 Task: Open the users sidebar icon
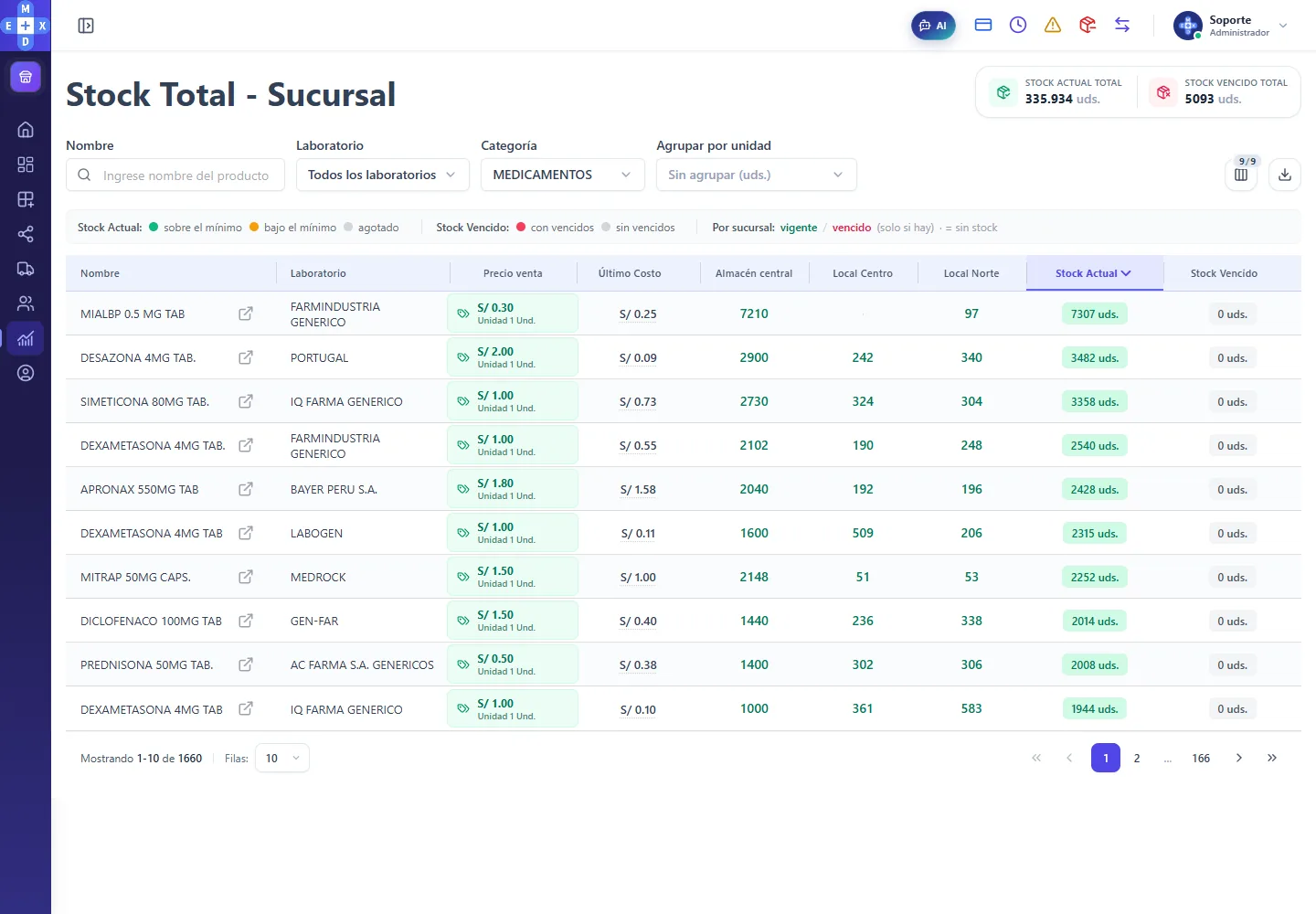click(x=26, y=303)
